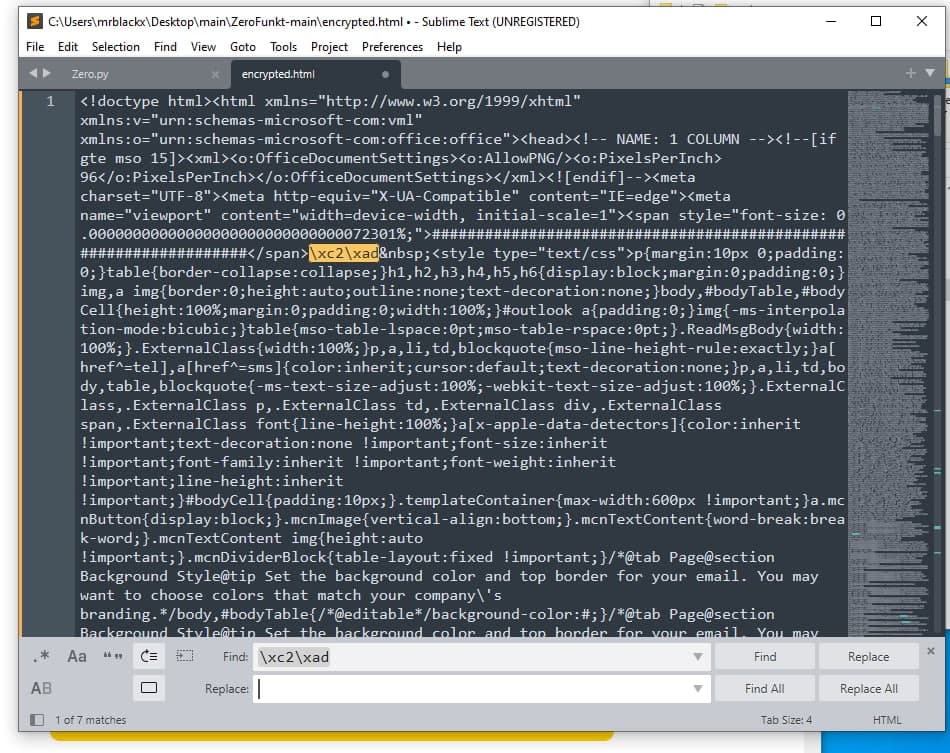This screenshot has height=753, width=950.
Task: Switch to the Zero.py tab
Action: [x=90, y=74]
